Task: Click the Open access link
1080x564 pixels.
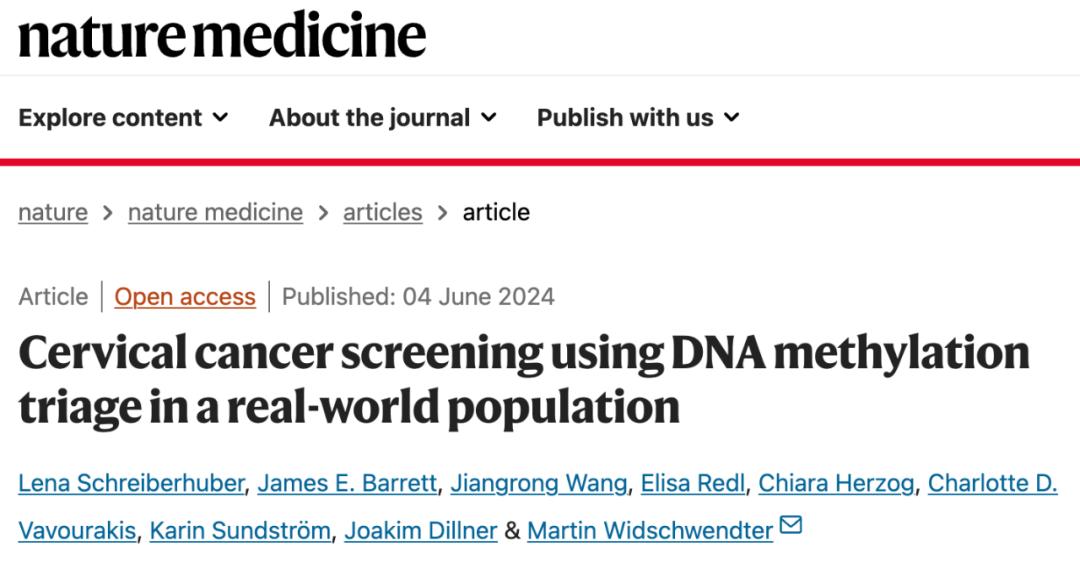Action: point(185,297)
